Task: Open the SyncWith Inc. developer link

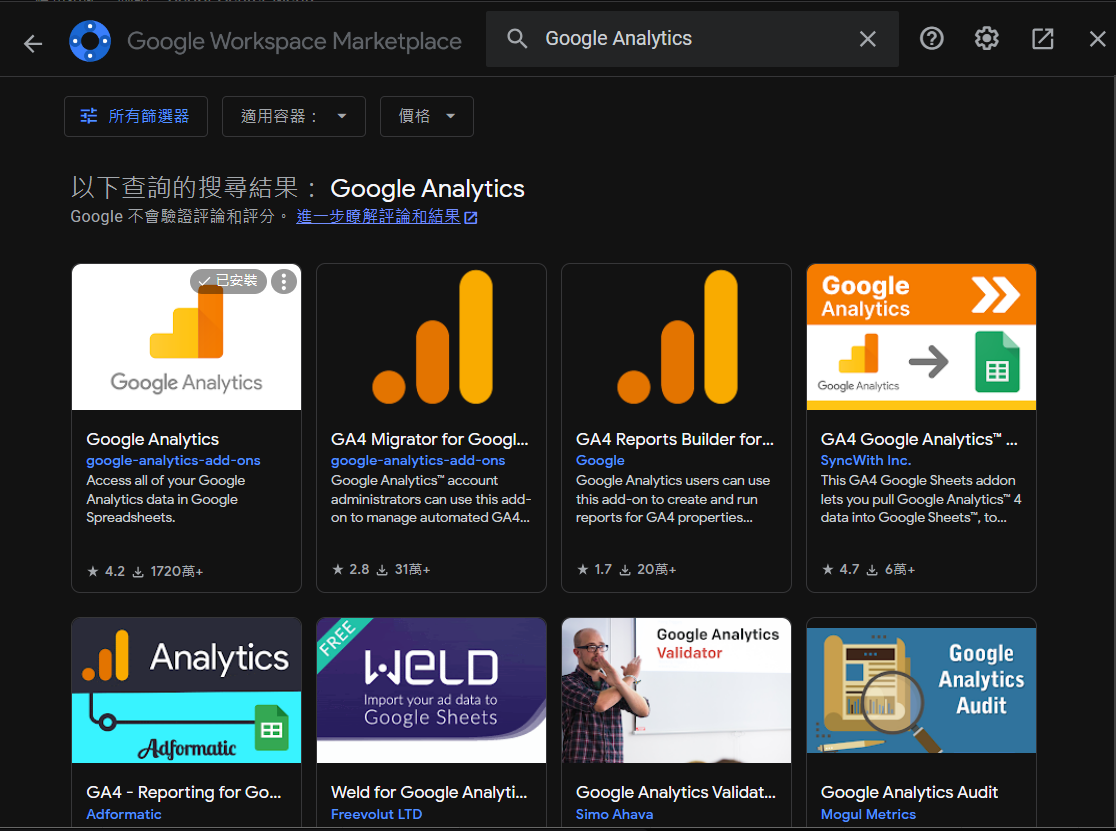Action: click(865, 460)
